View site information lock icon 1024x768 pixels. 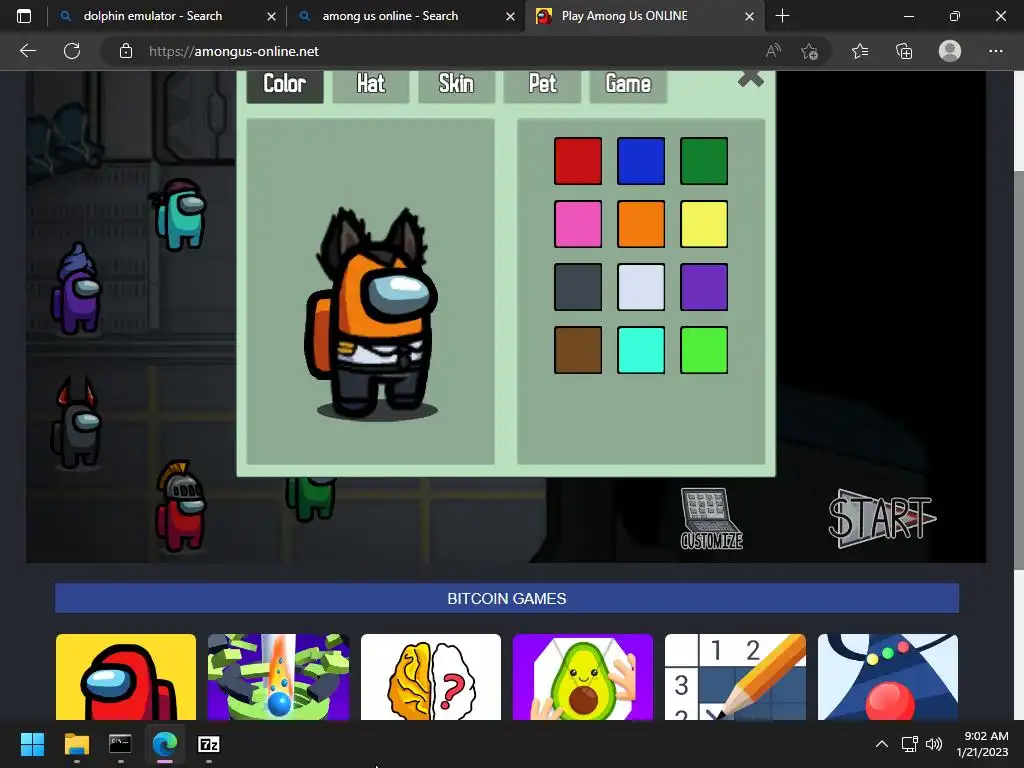pos(126,51)
